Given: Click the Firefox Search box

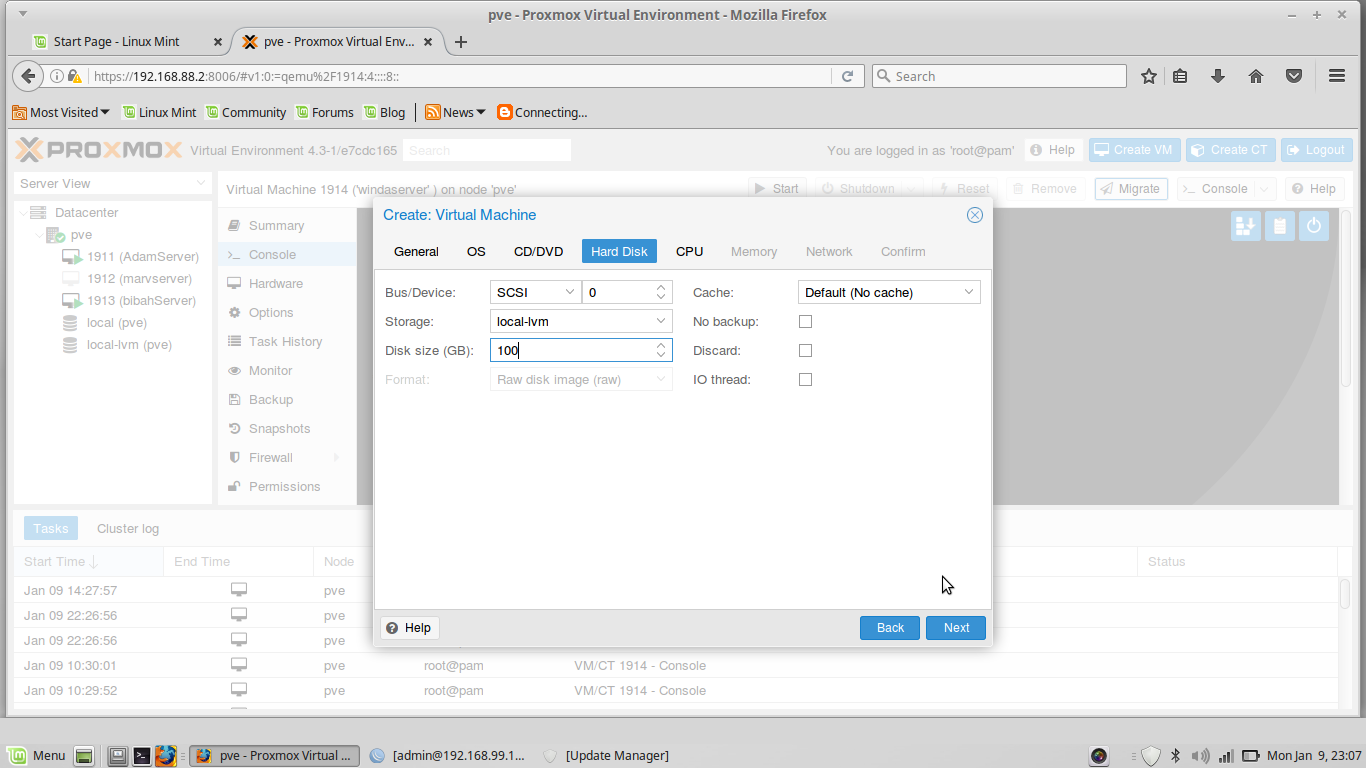Looking at the screenshot, I should pyautogui.click(x=999, y=76).
